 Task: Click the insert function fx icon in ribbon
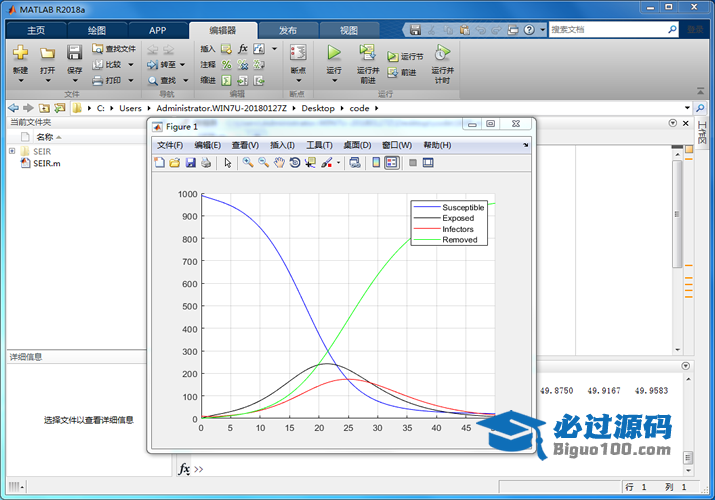(x=243, y=48)
